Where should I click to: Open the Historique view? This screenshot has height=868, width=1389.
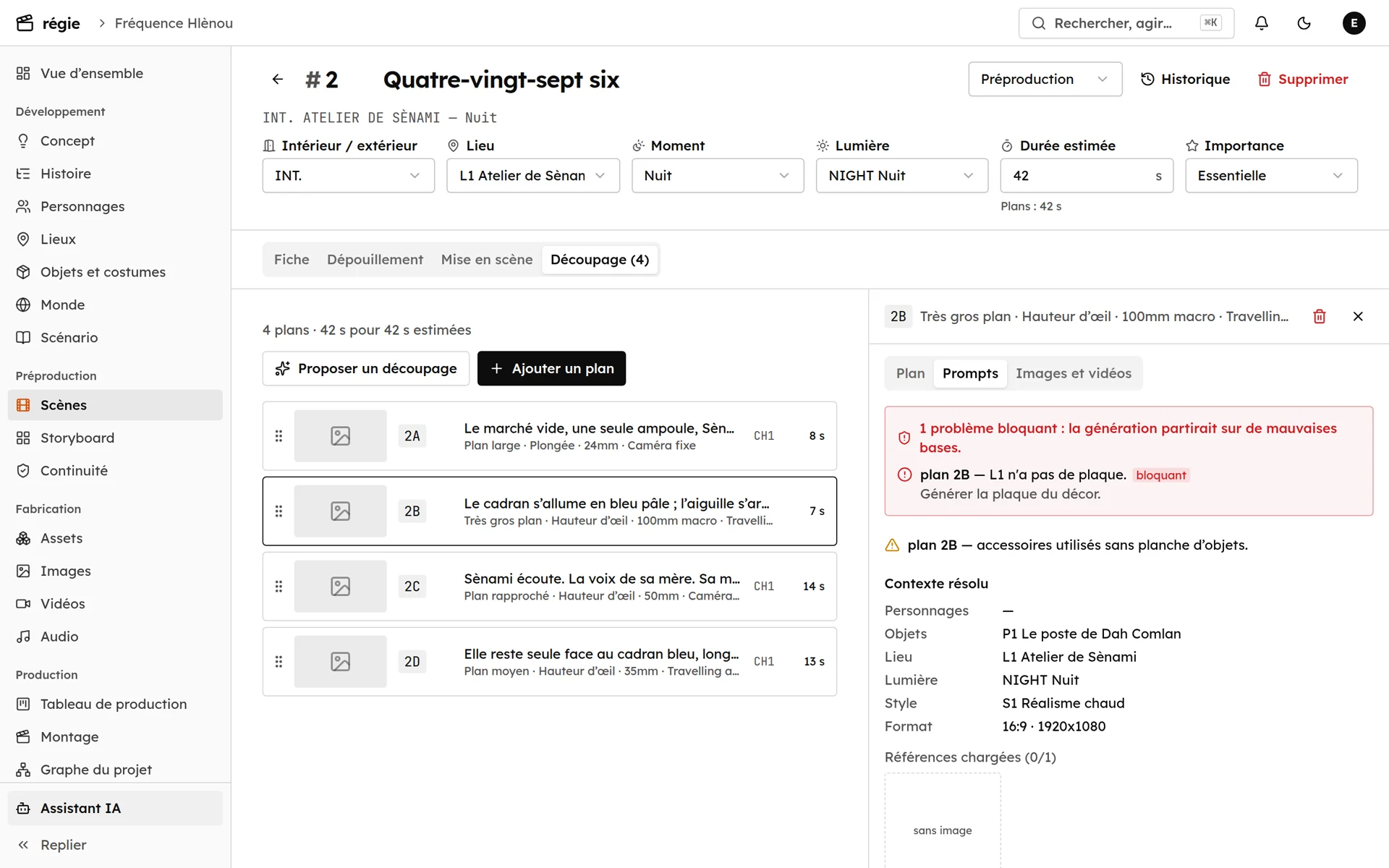click(x=1185, y=80)
